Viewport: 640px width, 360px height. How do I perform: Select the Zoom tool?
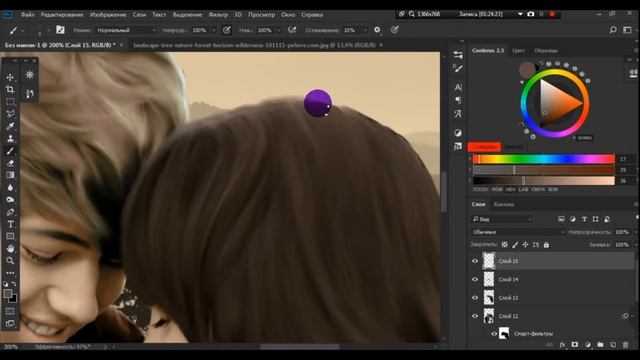coord(10,261)
